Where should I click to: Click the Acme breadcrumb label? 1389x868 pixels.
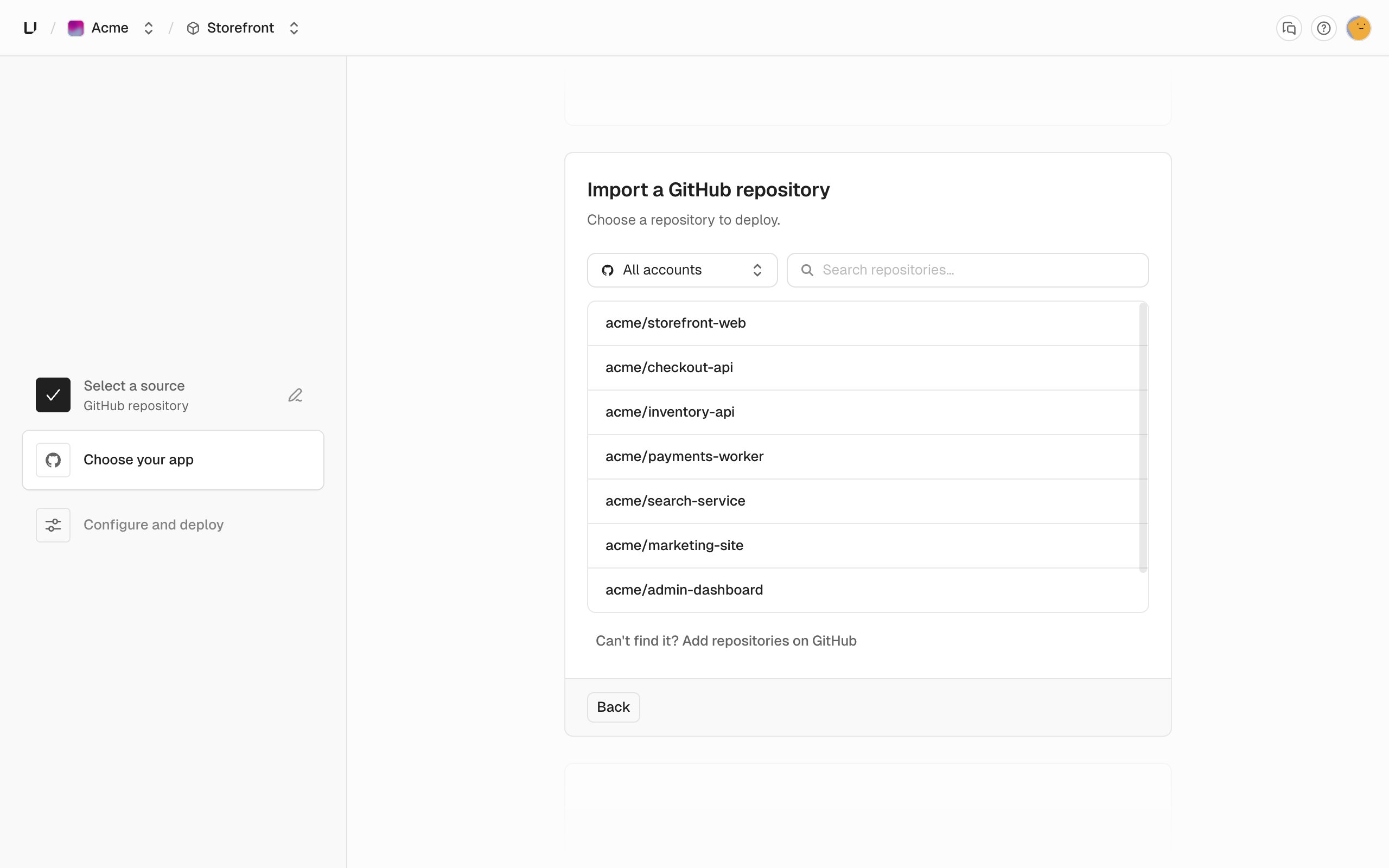[110, 28]
